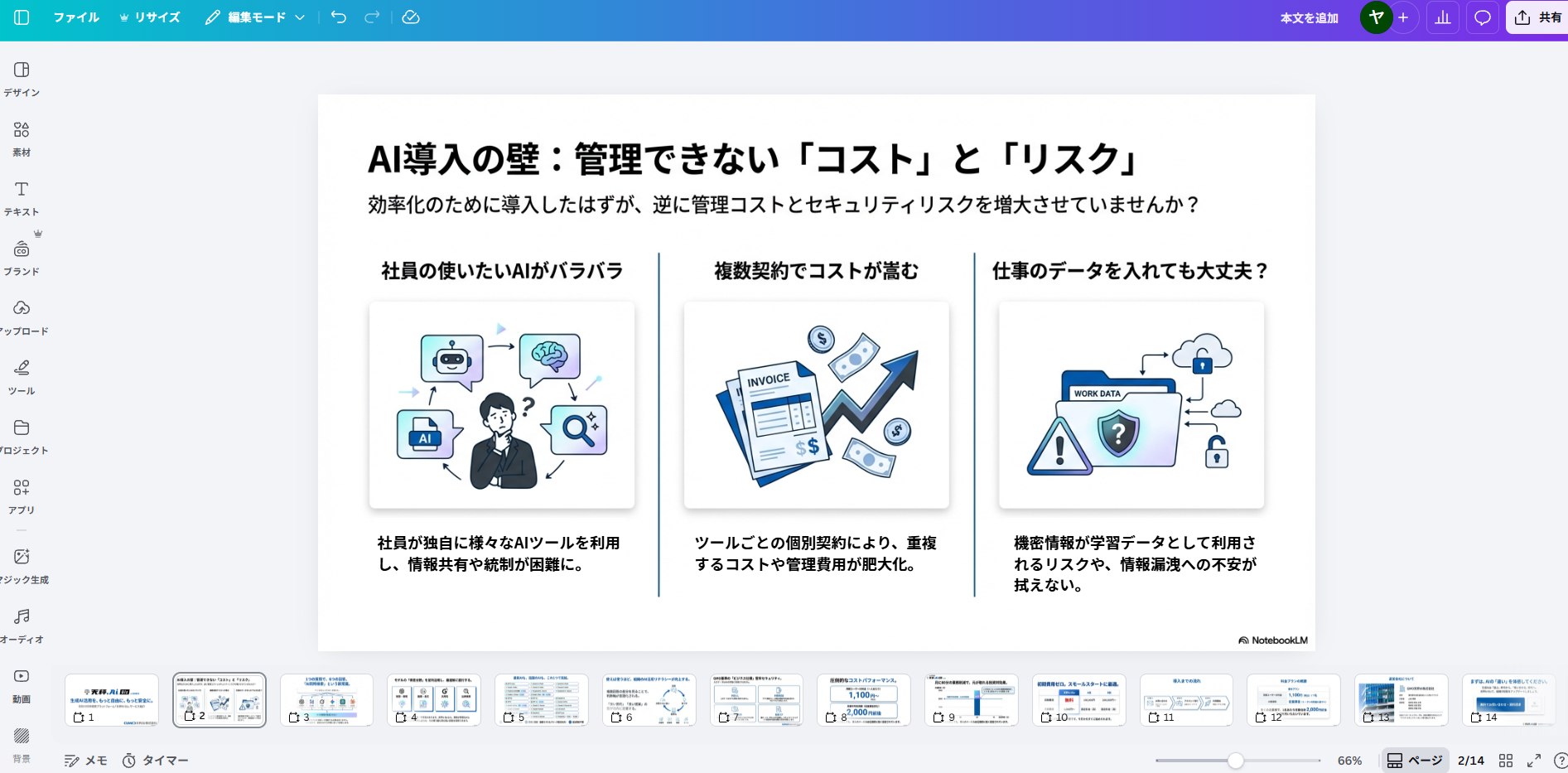Switch to grid view of pages
The height and width of the screenshot is (773, 1568).
tap(1507, 760)
